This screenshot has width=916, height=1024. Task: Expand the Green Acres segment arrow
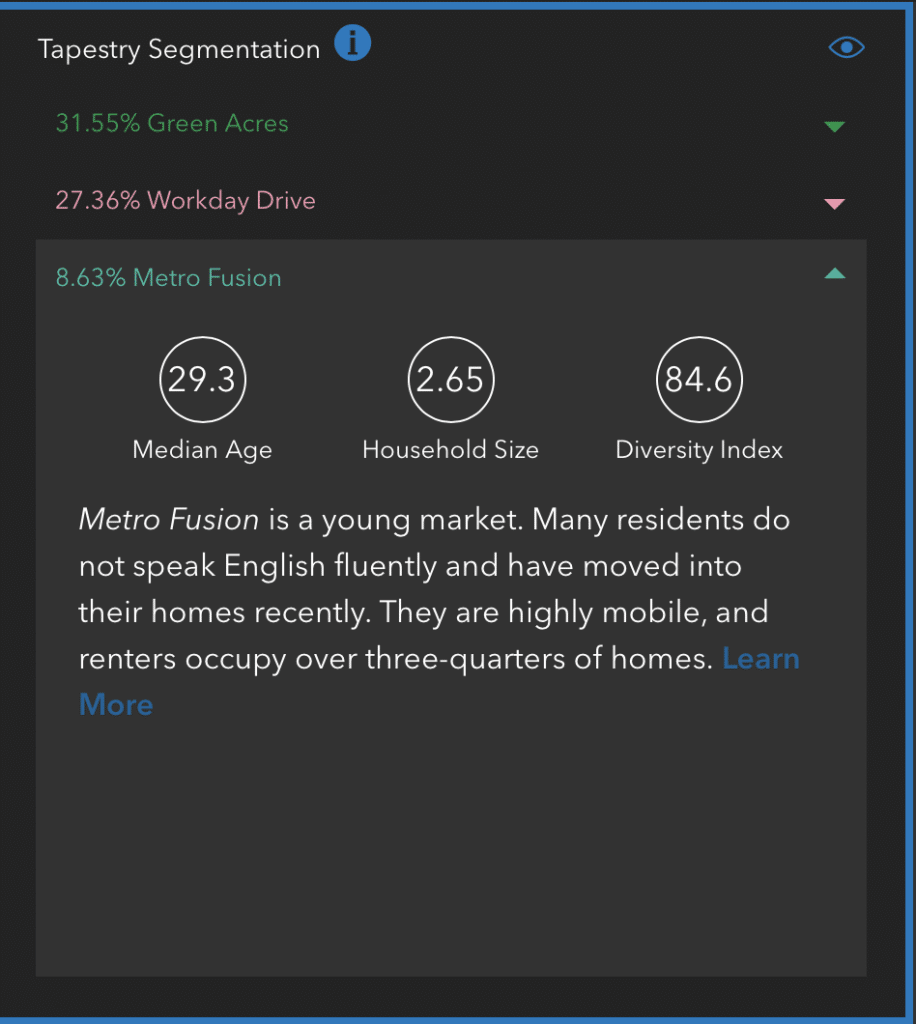[834, 126]
